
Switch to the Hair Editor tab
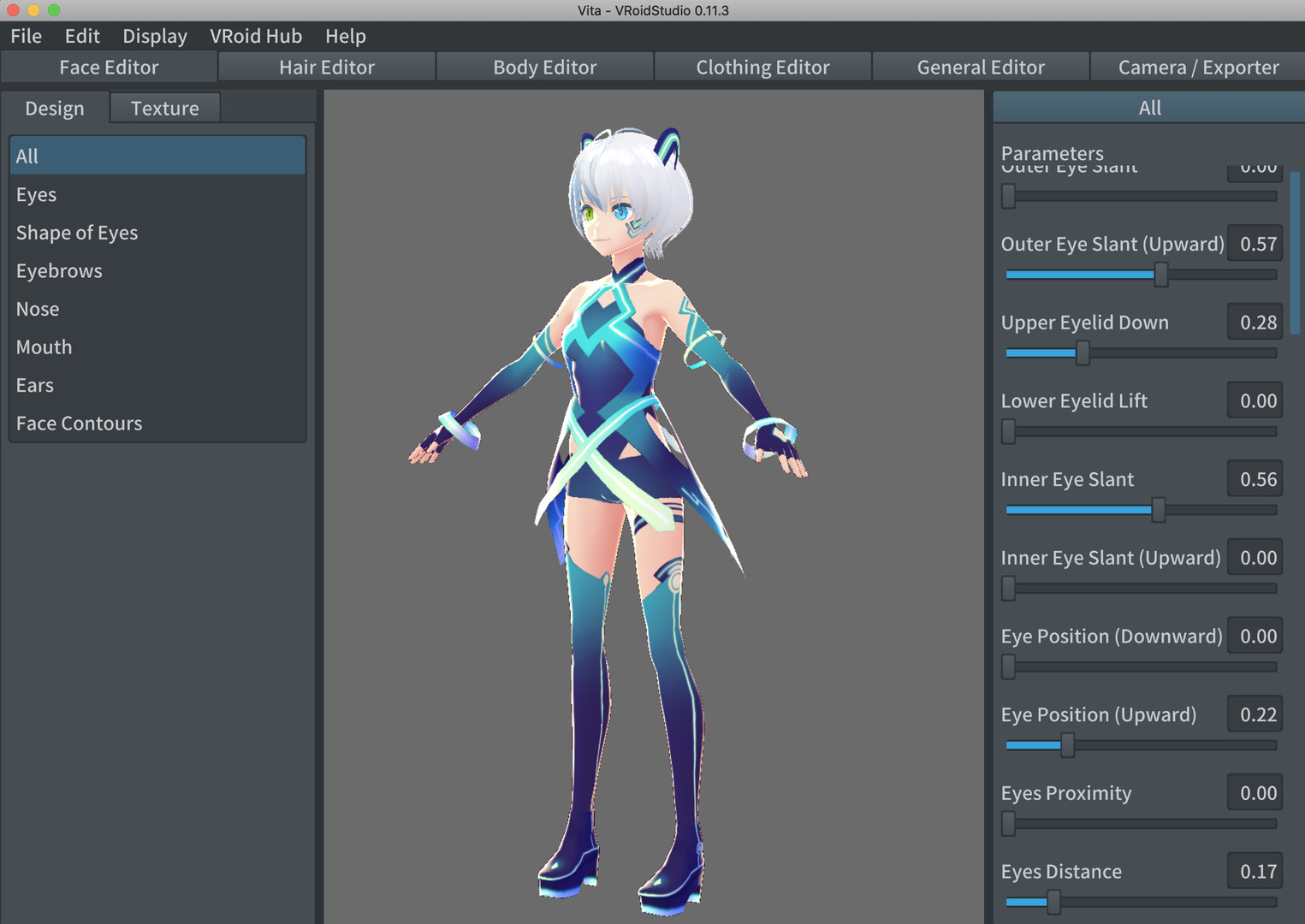coord(326,67)
